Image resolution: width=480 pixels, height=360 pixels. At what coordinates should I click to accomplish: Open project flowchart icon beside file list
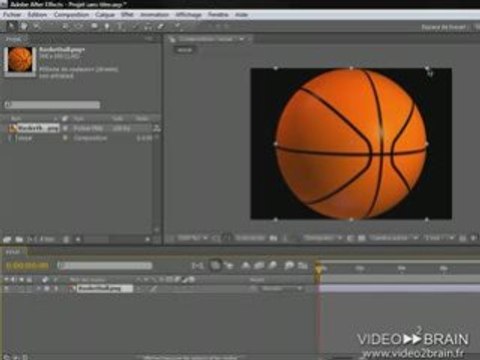point(157,128)
